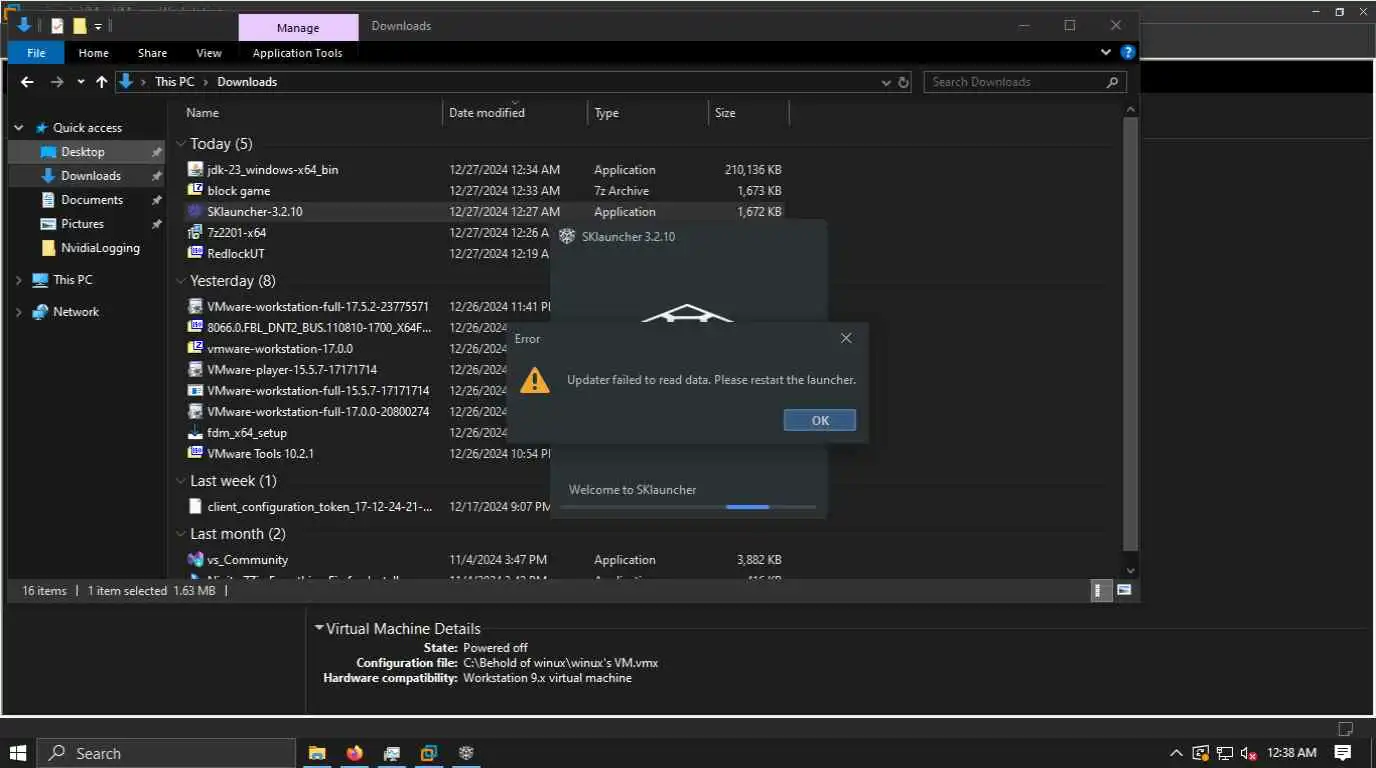Click Downloads in the address breadcrumb

247,82
